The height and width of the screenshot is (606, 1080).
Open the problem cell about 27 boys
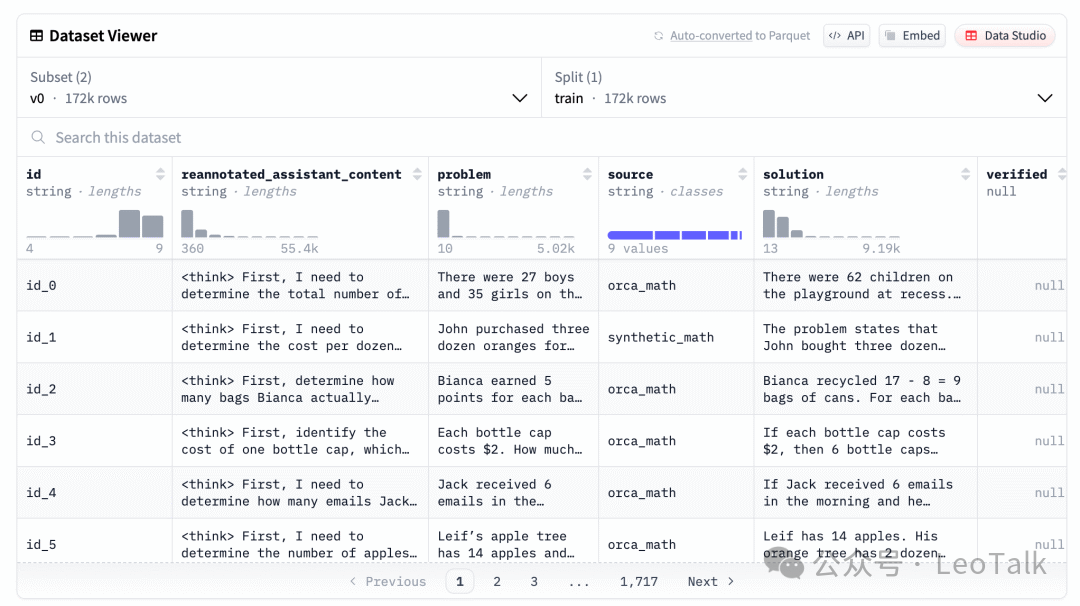(x=513, y=285)
